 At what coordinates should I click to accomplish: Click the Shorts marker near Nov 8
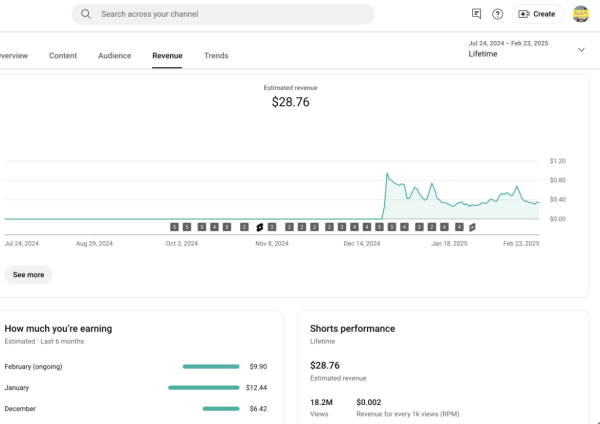coord(259,227)
